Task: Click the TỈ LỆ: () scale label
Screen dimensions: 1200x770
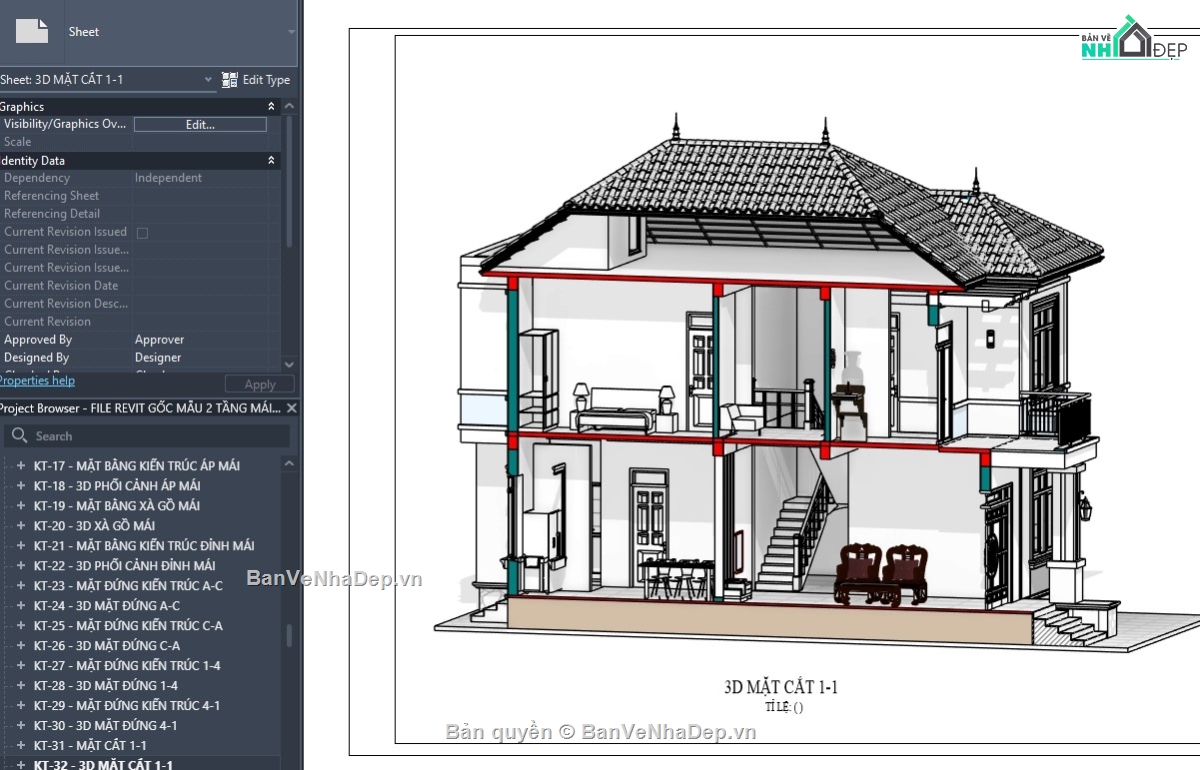Action: 784,707
